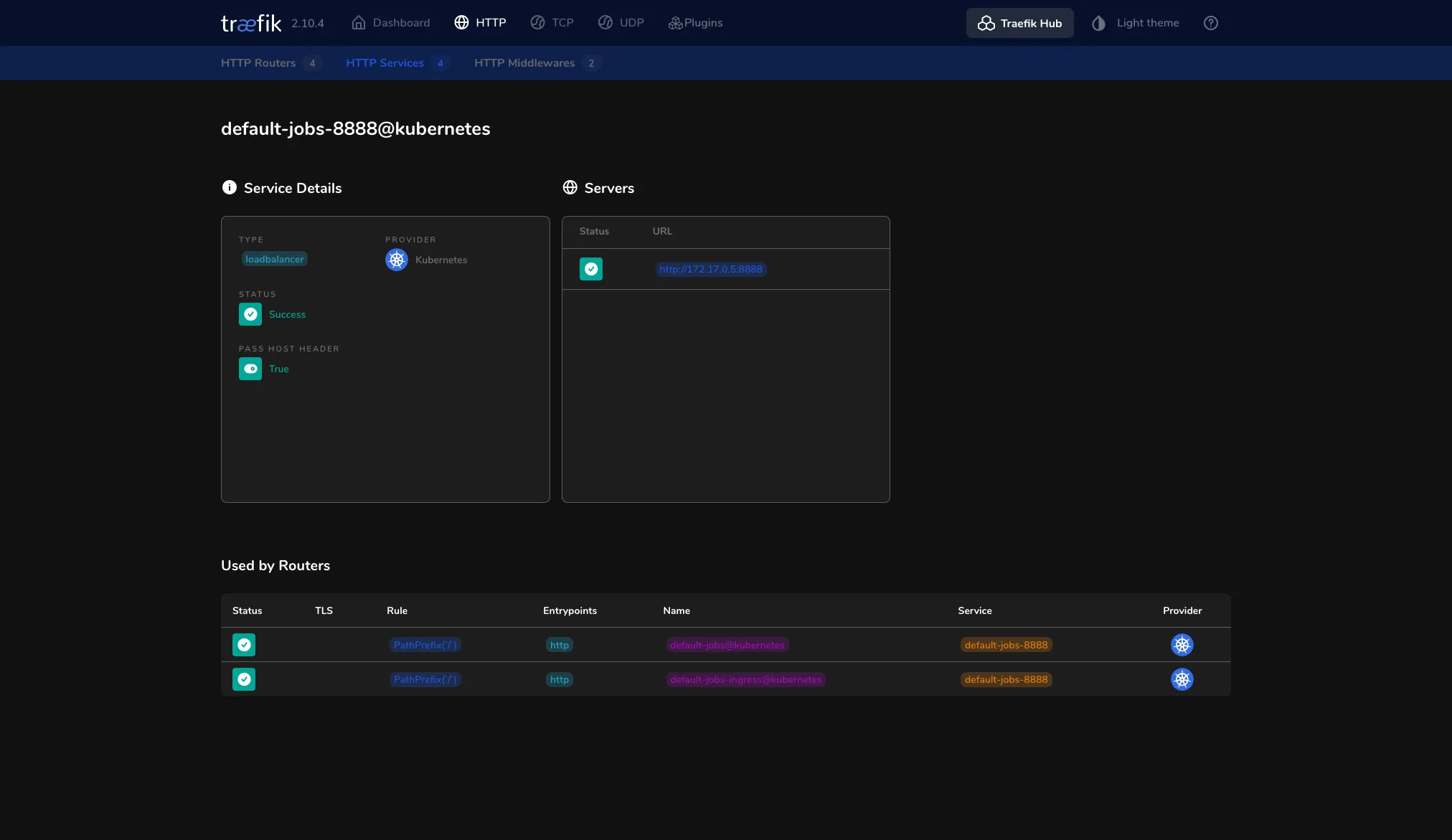This screenshot has height=840, width=1452.
Task: Click the Traefik Hub logo icon
Action: tap(986, 23)
